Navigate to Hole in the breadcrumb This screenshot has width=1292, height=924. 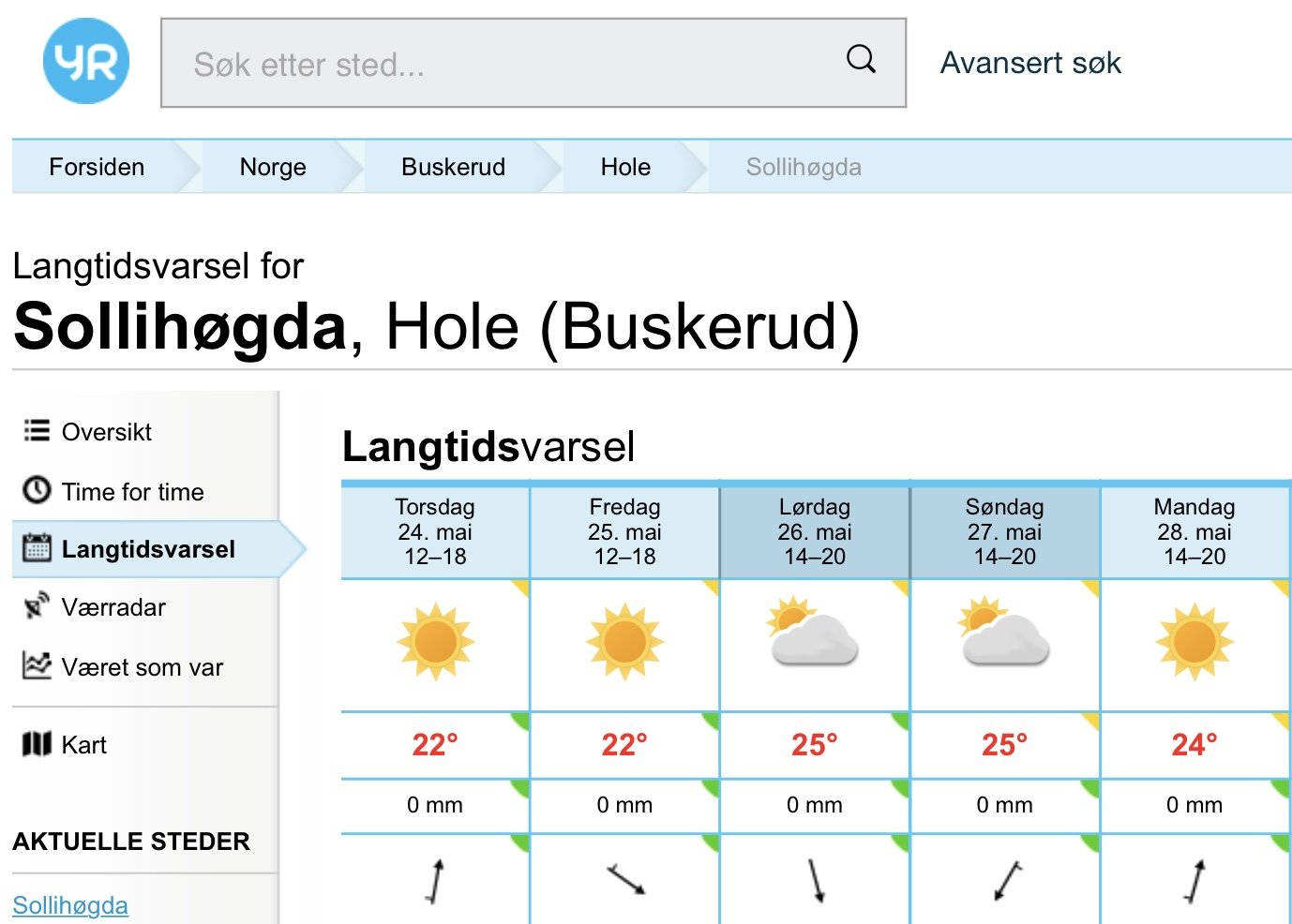(625, 167)
